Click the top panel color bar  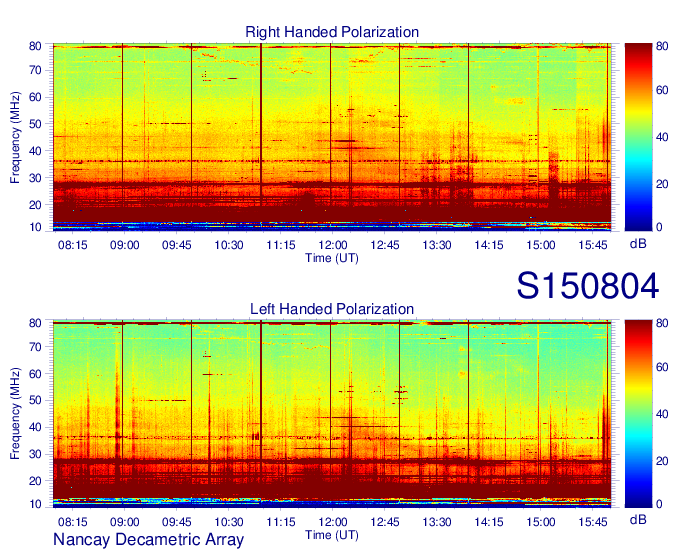638,137
